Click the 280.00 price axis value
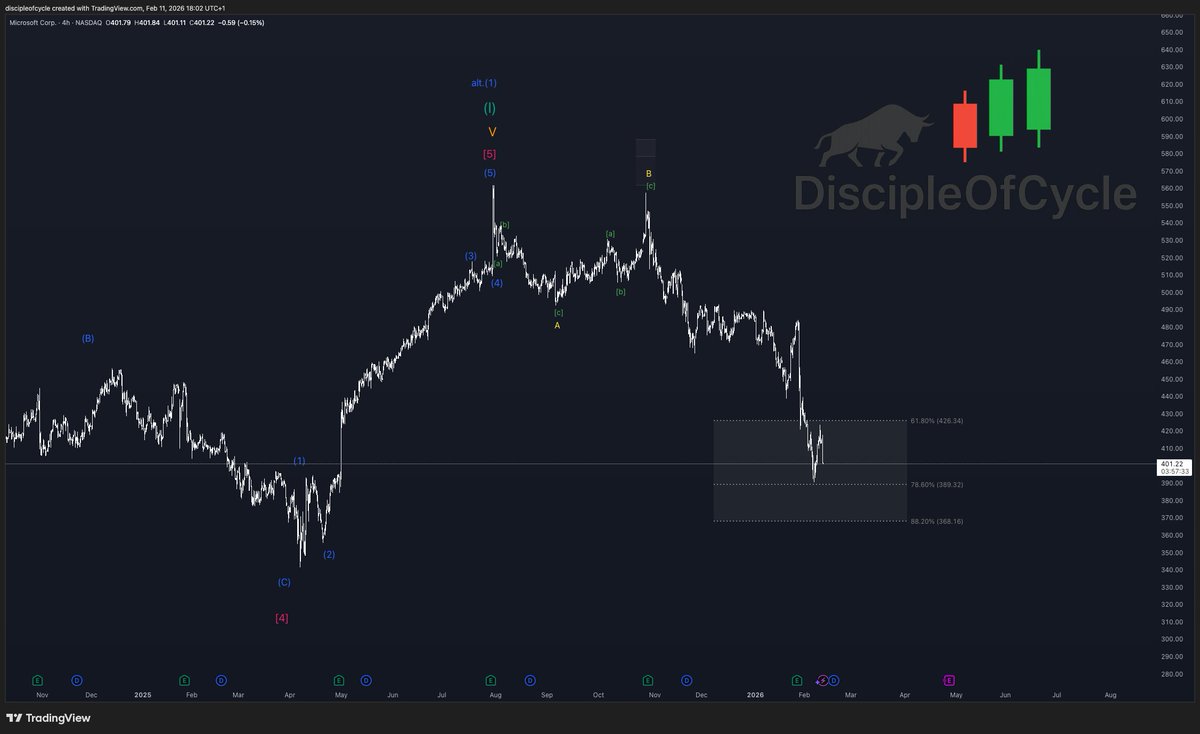 1172,674
